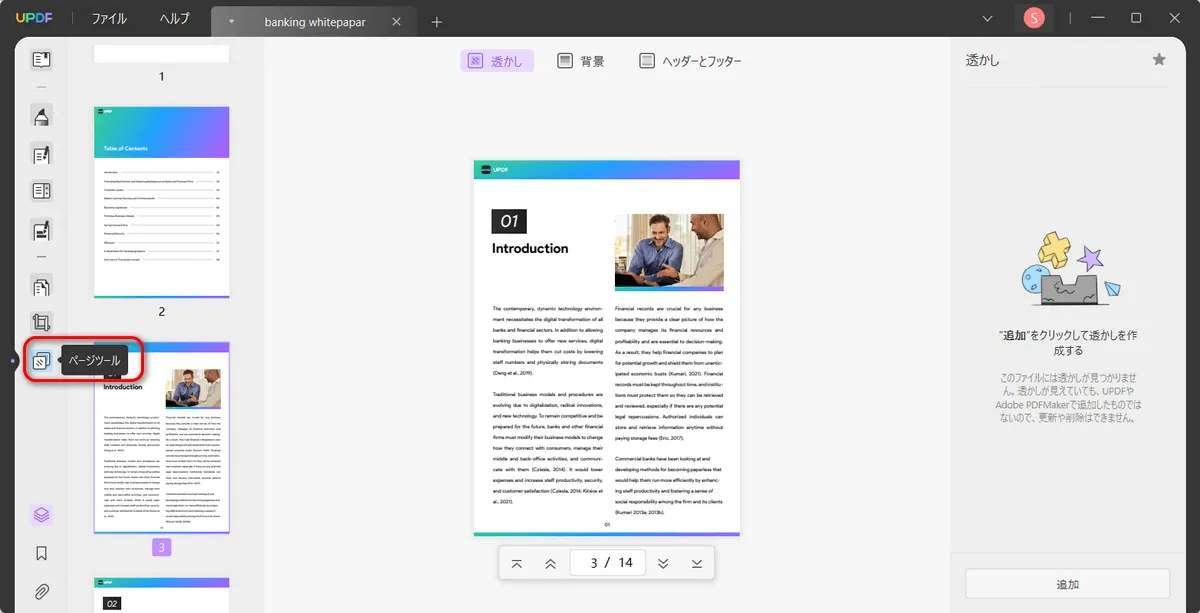Open the ファイル menu
This screenshot has height=613, width=1200.
pyautogui.click(x=109, y=19)
